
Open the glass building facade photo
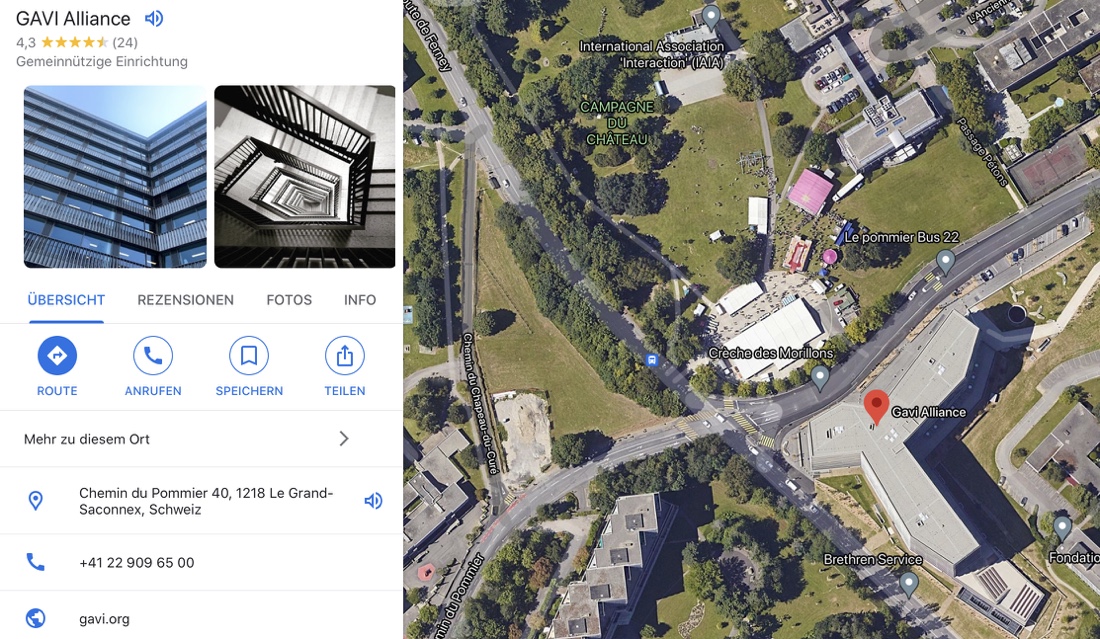click(115, 177)
